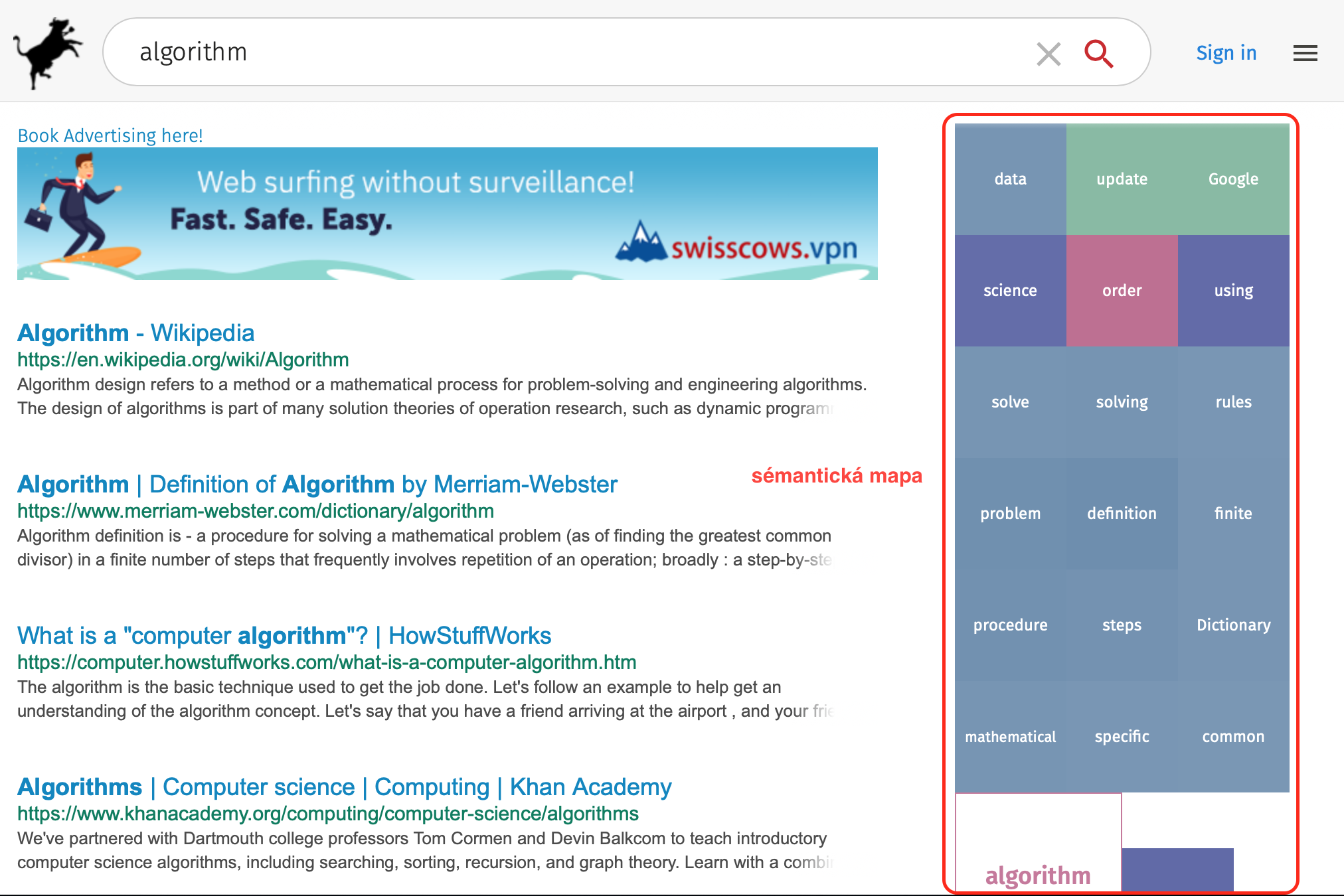
Task: Select the 'Google' tile in semantic map
Action: (x=1233, y=179)
